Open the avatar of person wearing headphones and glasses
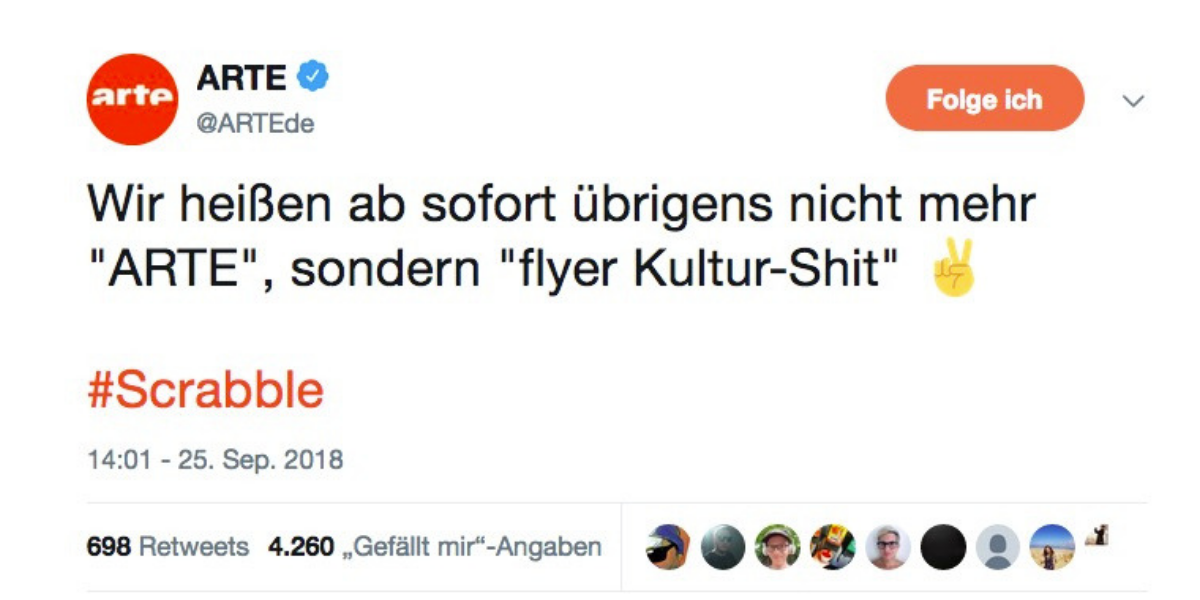 pyautogui.click(x=778, y=547)
